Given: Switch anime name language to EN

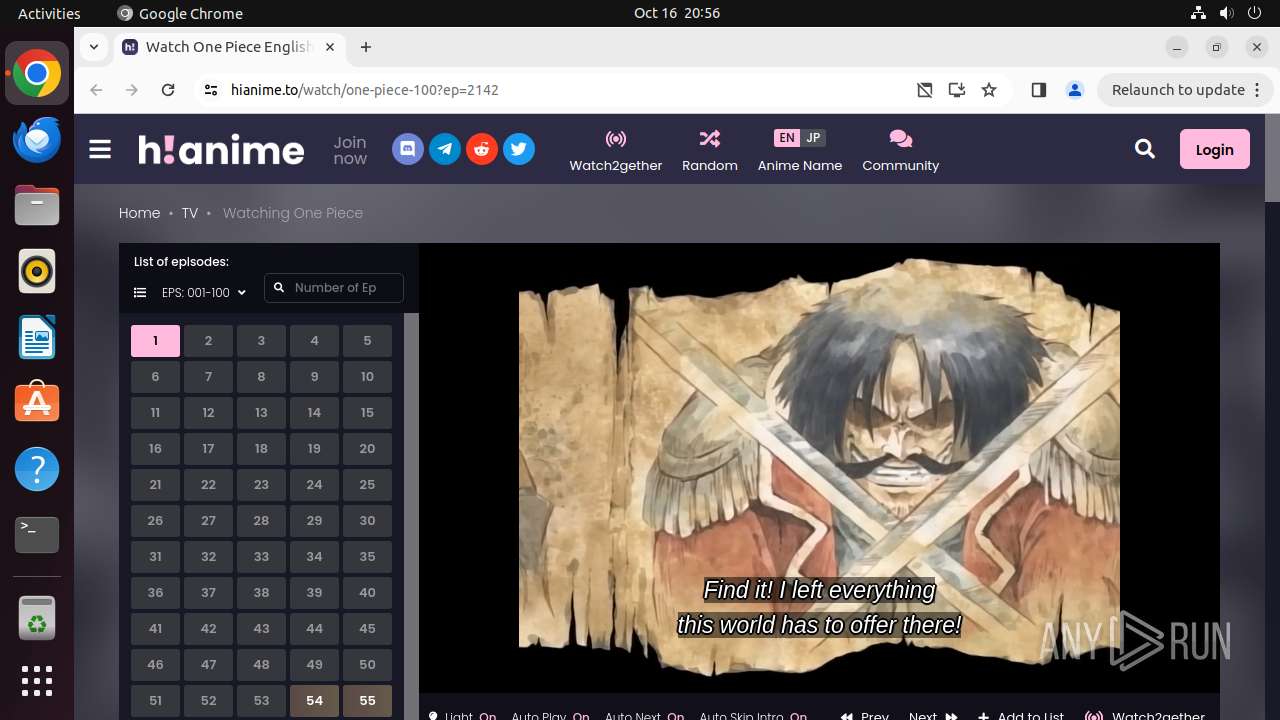Looking at the screenshot, I should click(x=787, y=138).
